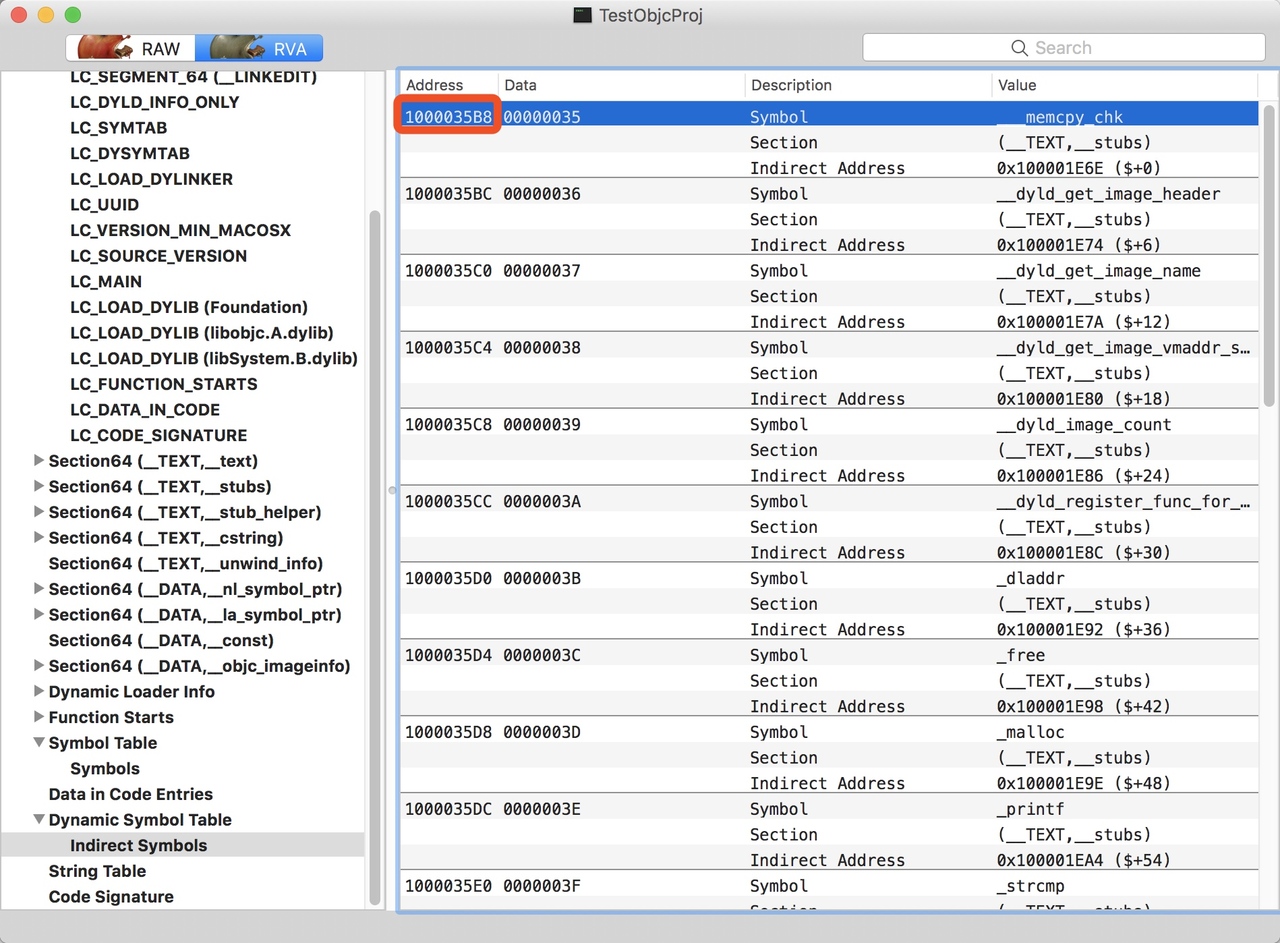Select address 1000035BC row

pyautogui.click(x=829, y=194)
